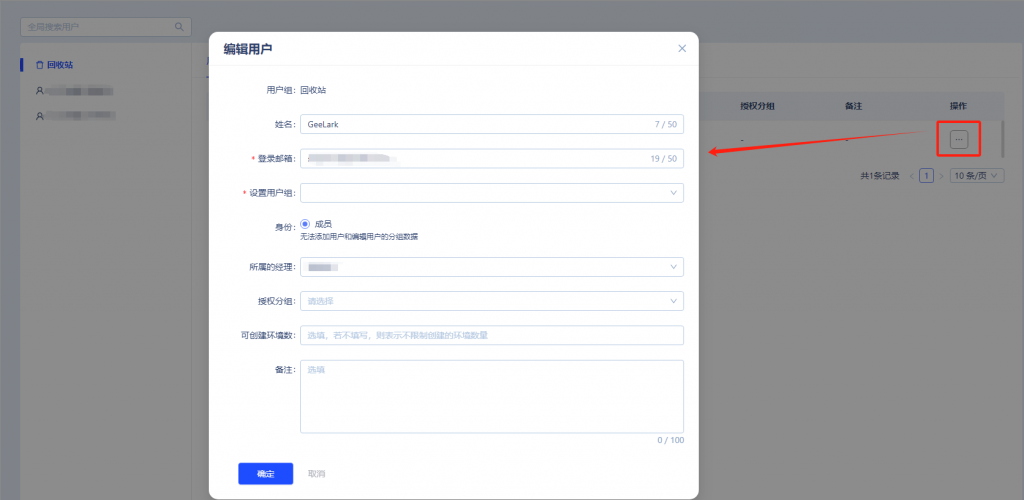Click the 可创建环境数 input field
Viewport: 1024px width, 500px height.
[x=491, y=335]
